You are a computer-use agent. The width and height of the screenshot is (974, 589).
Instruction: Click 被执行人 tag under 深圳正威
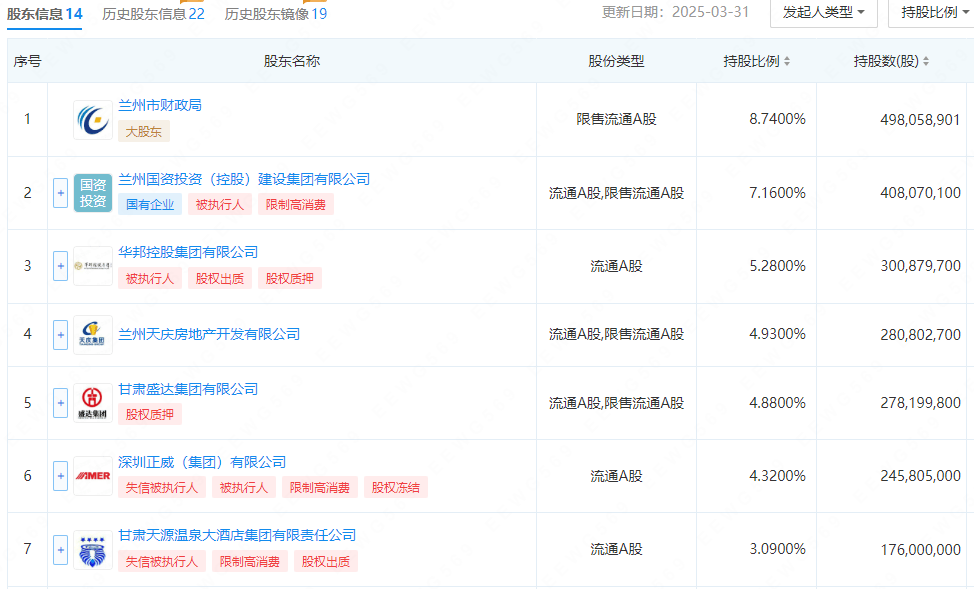click(244, 488)
